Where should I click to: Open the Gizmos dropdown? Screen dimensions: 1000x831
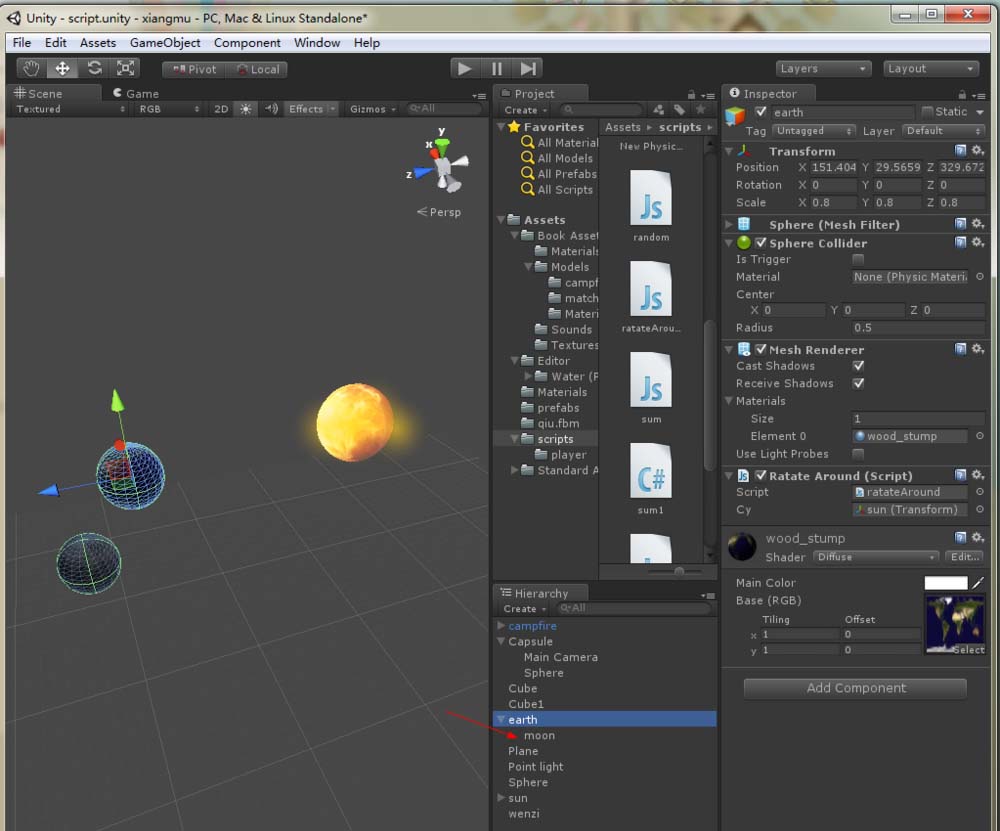[372, 109]
